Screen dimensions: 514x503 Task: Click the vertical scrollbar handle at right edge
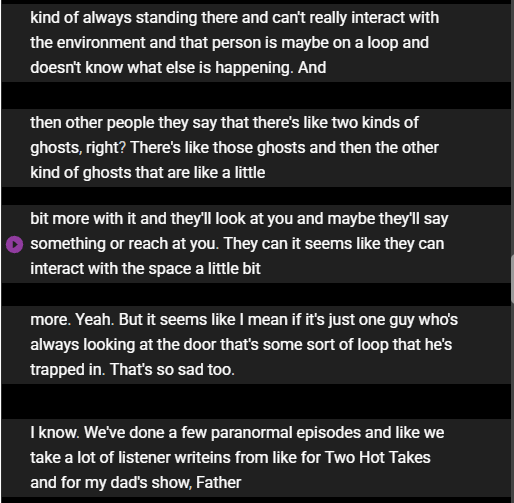coord(512,278)
